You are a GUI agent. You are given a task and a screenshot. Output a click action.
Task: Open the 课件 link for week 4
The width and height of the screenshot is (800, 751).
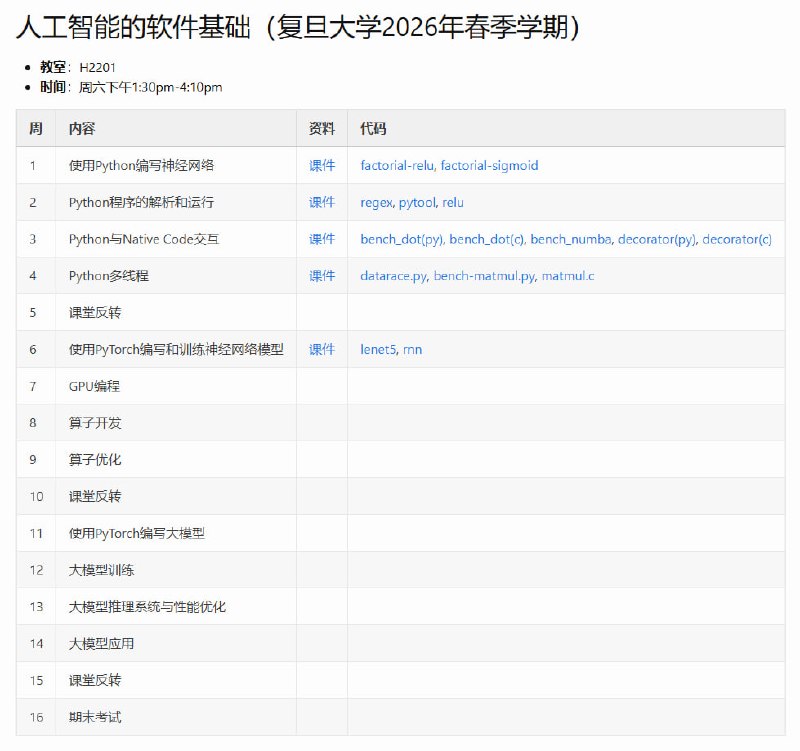point(319,275)
